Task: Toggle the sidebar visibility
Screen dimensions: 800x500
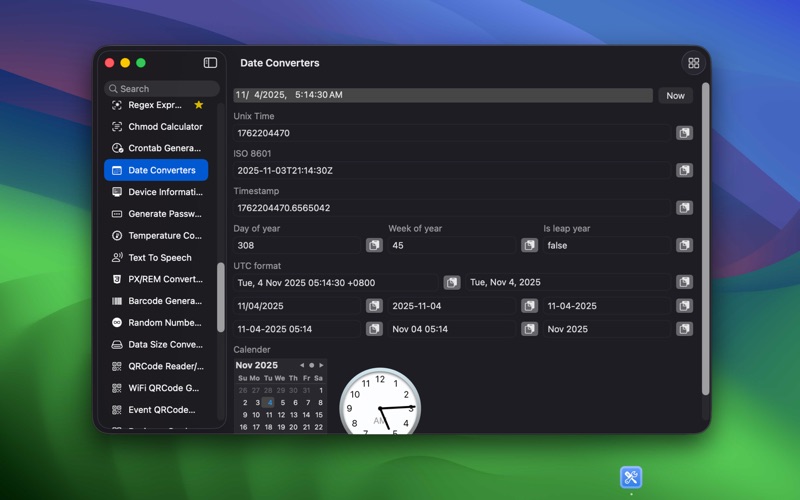Action: pyautogui.click(x=210, y=63)
